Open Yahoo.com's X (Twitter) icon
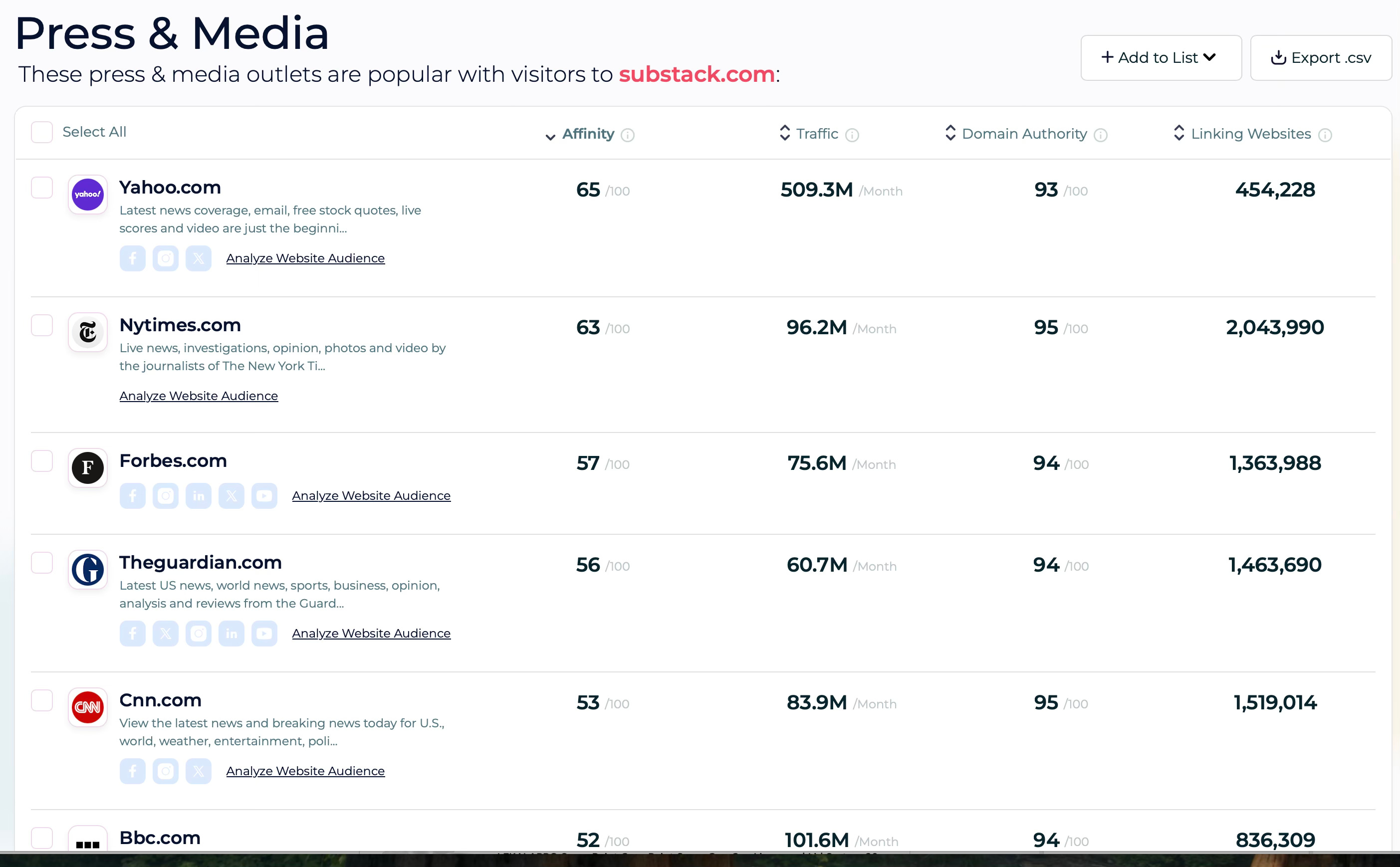This screenshot has height=867, width=1400. point(199,258)
